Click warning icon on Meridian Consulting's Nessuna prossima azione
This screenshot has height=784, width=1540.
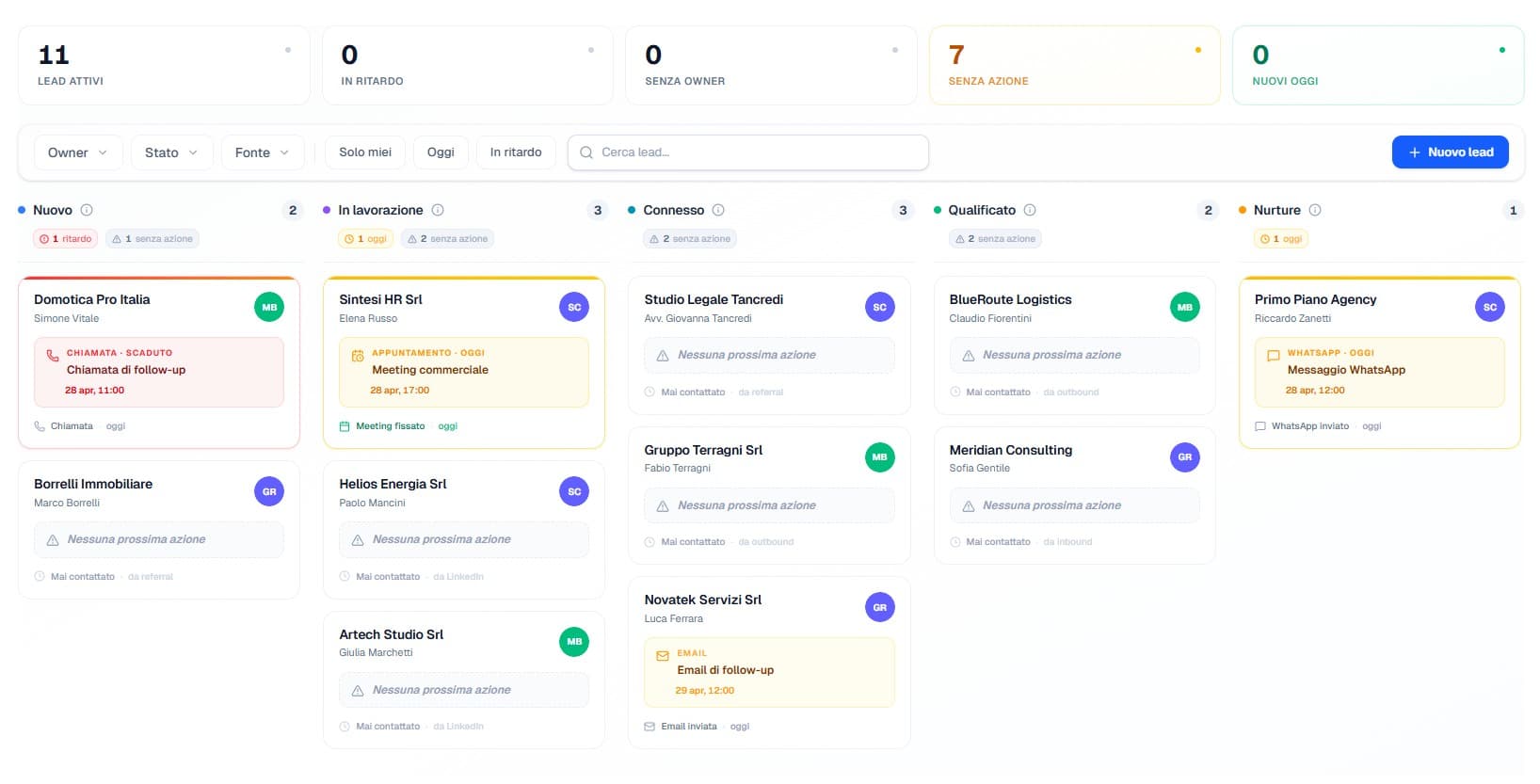point(968,506)
